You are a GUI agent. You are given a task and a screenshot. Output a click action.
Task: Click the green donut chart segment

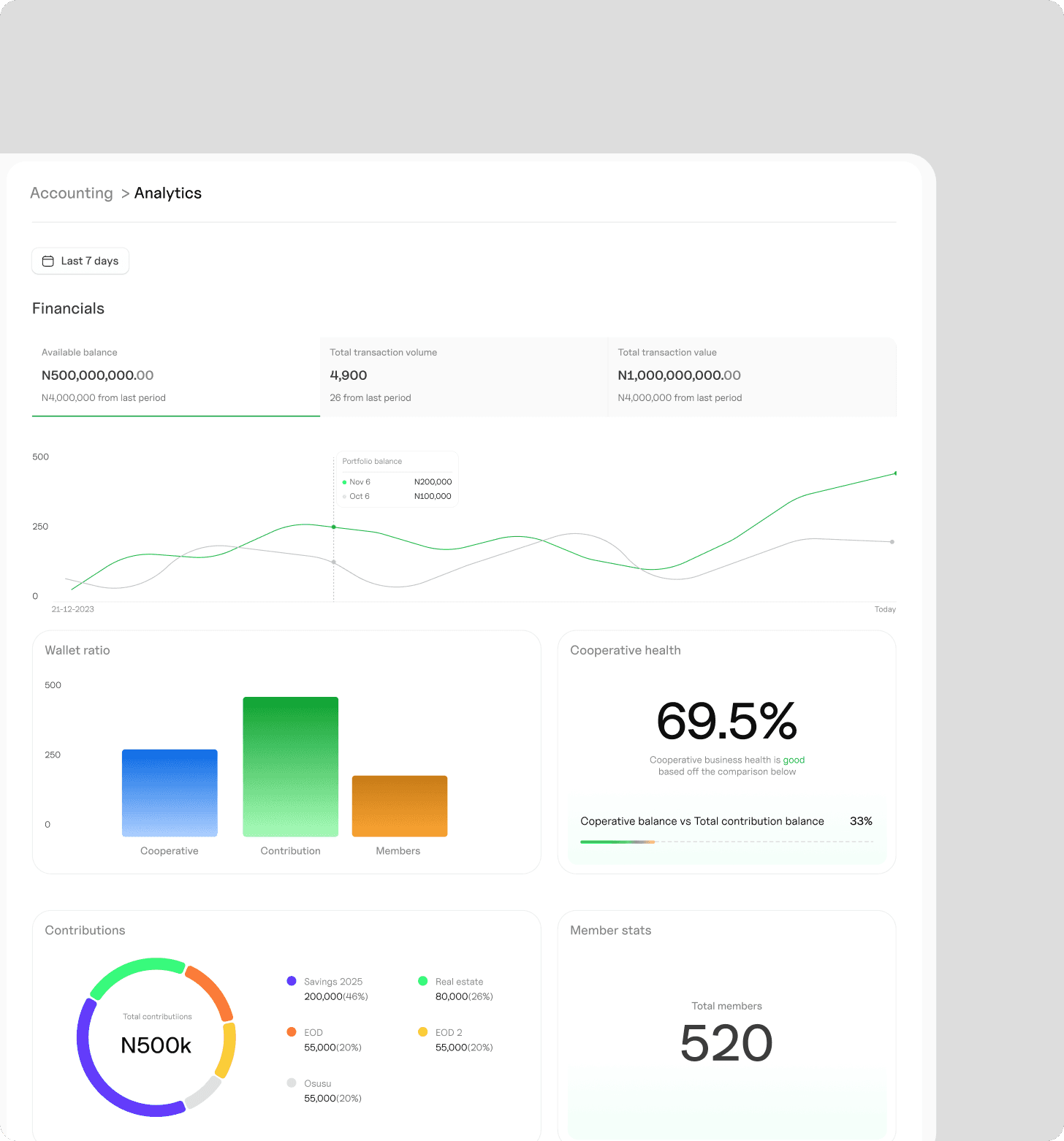point(137,969)
